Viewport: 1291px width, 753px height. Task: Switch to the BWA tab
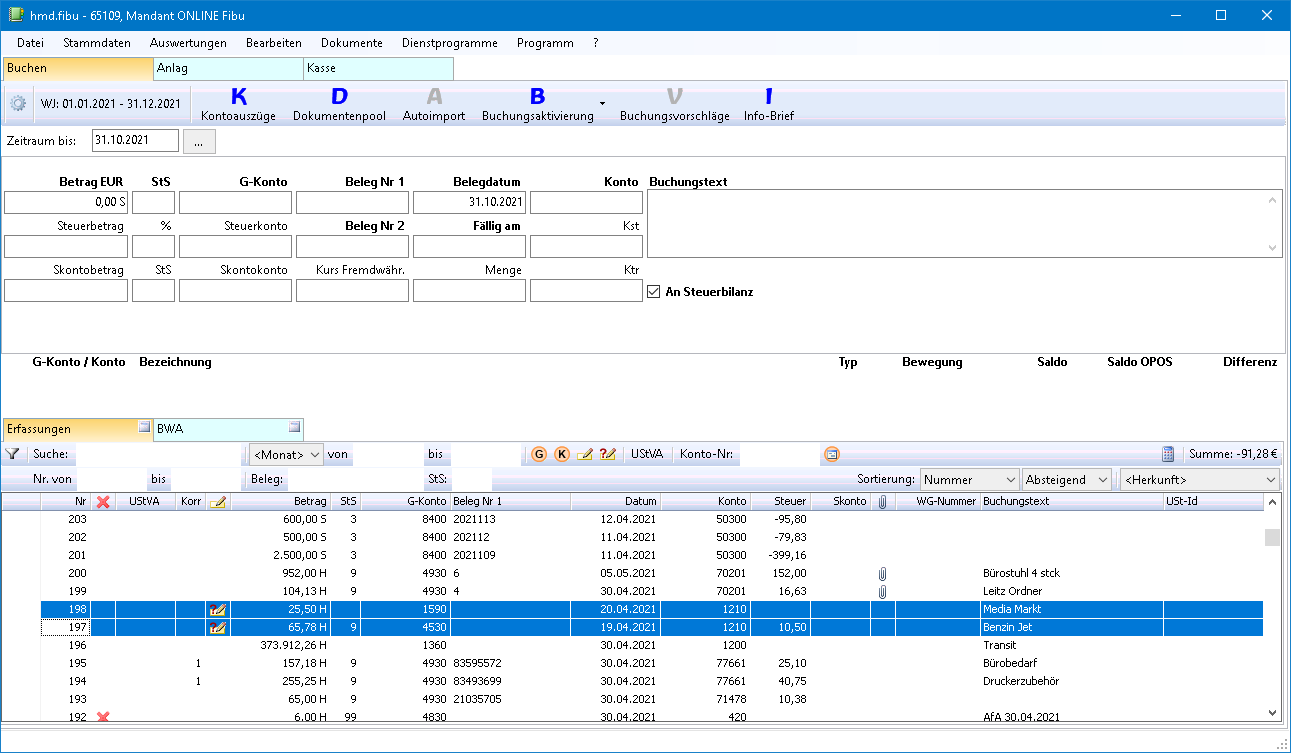point(228,429)
